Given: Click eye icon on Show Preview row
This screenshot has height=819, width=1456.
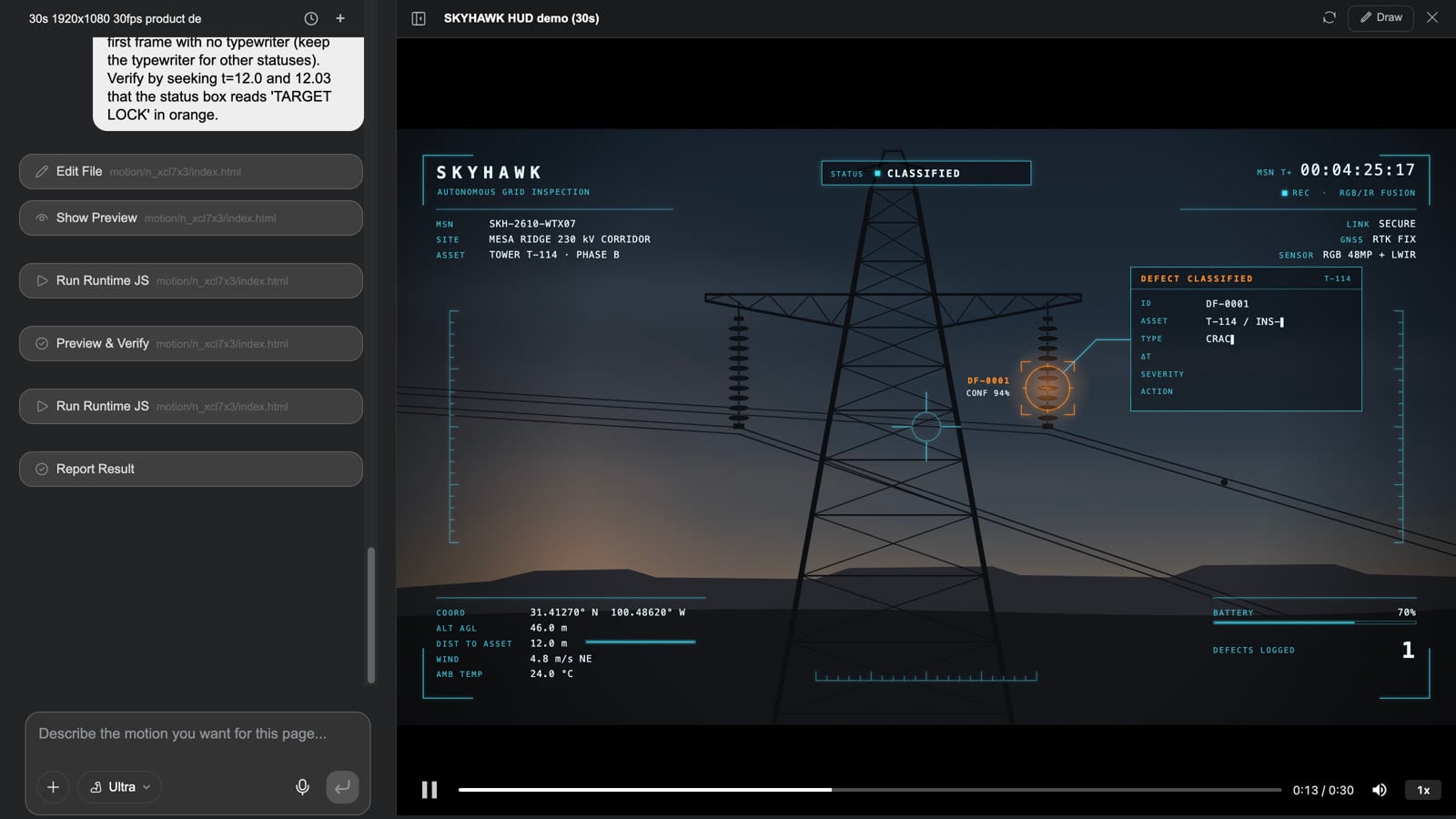Looking at the screenshot, I should (42, 217).
